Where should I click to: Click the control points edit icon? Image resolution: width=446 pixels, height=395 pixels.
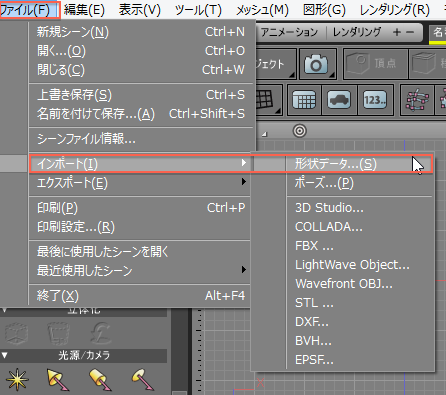[417, 99]
